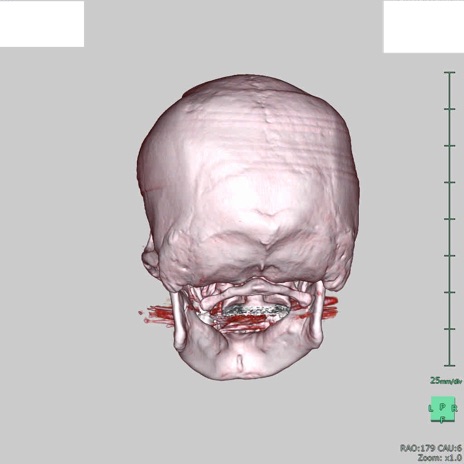The width and height of the screenshot is (464, 464).
Task: Click the 25mm/div scale label
Action: 446,380
